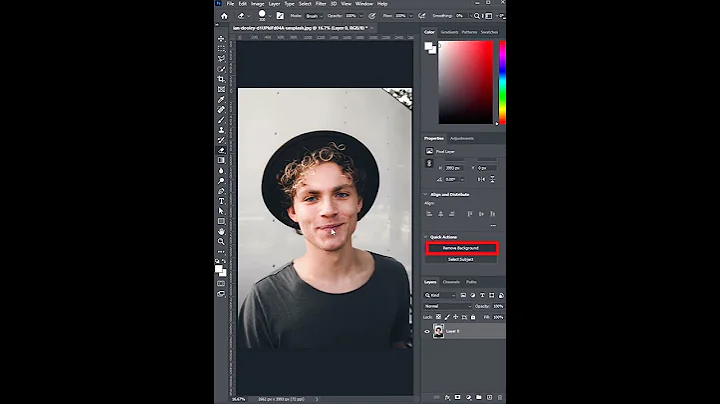Screen dimensions: 720x404
Task: Open the brush preset picker dropdown
Action: click(270, 16)
